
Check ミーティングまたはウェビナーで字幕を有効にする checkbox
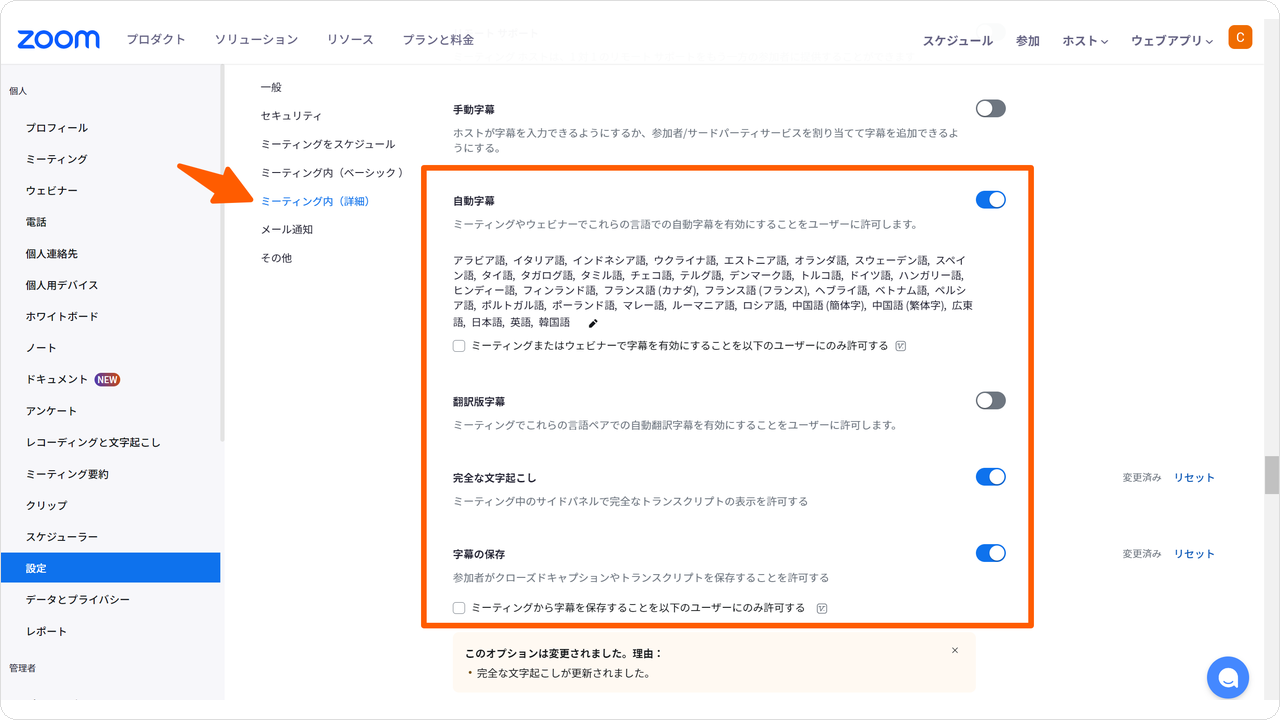(459, 346)
